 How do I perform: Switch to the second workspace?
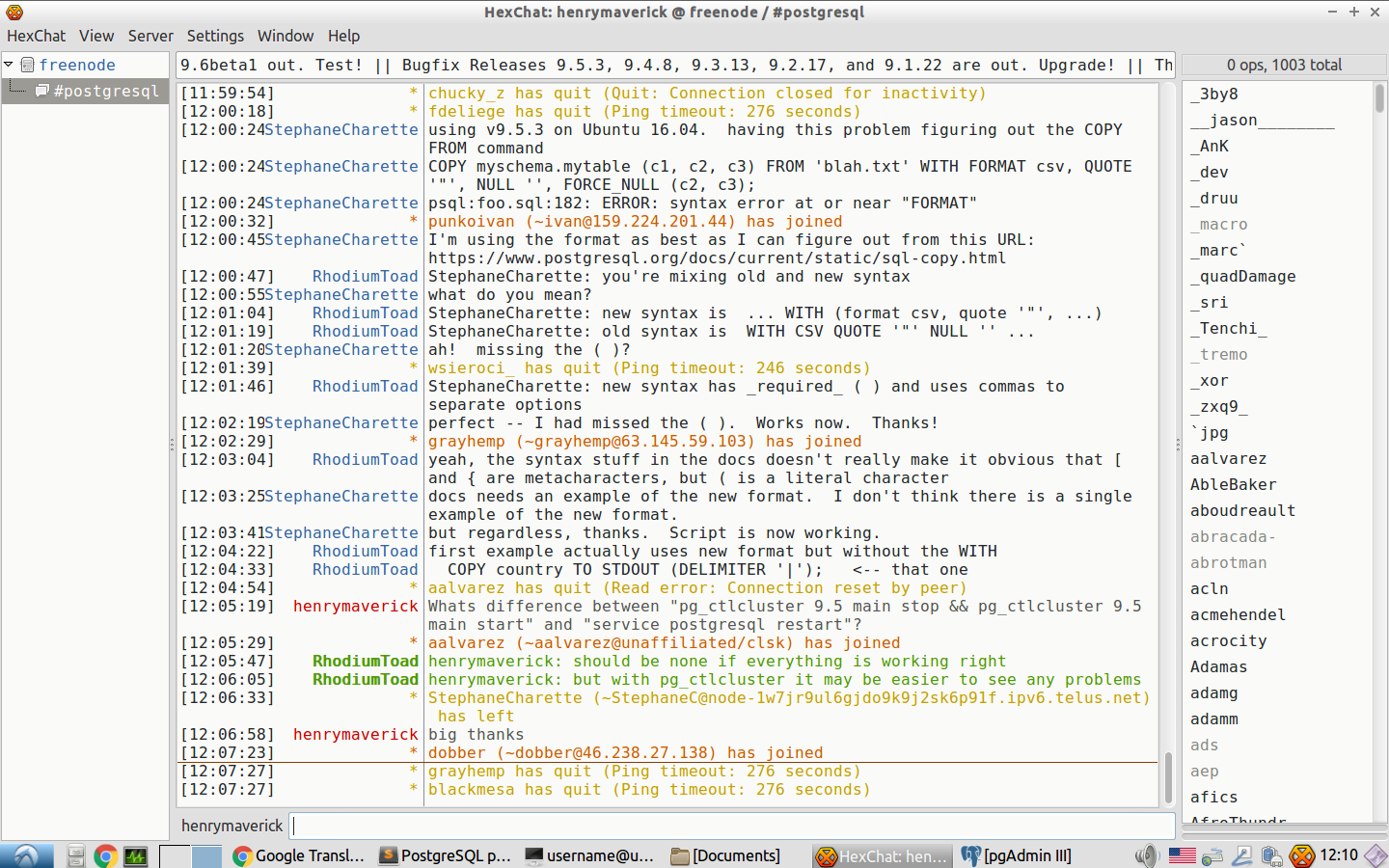coord(206,855)
